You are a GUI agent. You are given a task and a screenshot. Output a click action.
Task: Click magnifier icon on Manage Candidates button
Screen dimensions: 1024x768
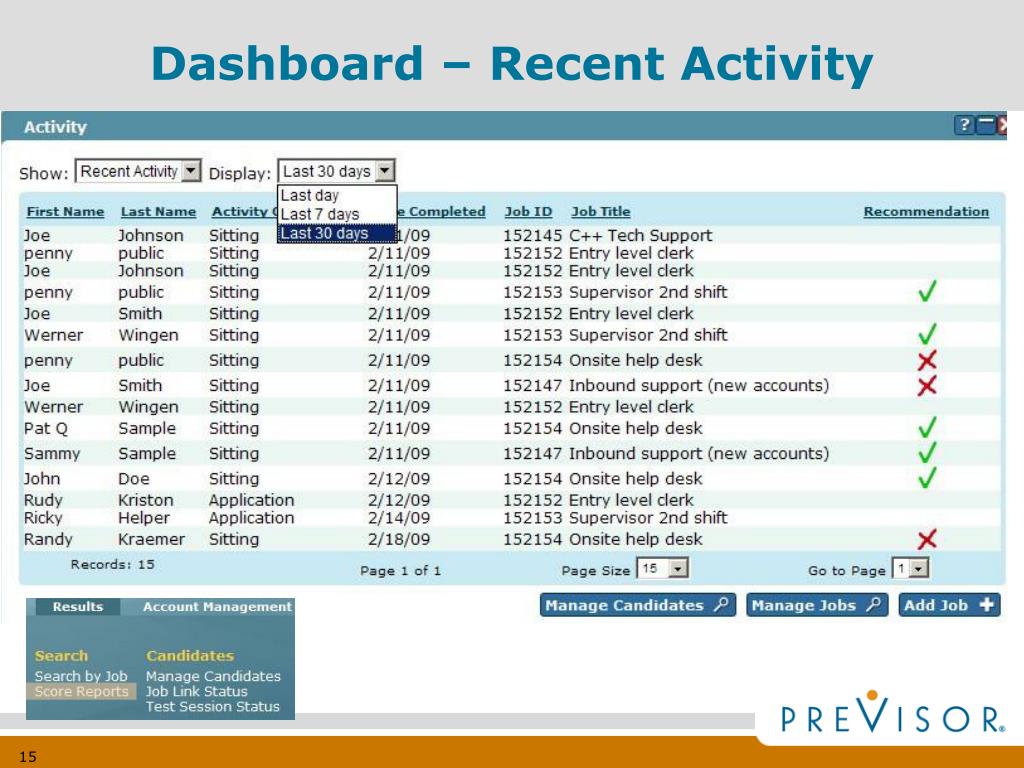[x=720, y=605]
